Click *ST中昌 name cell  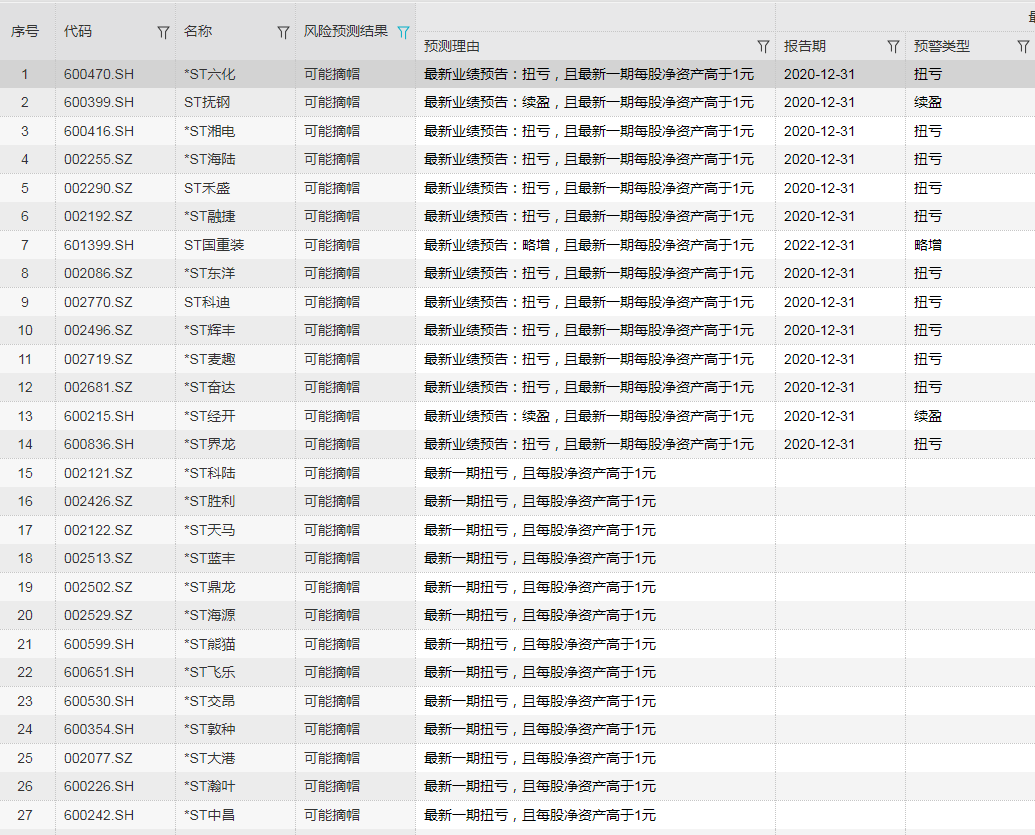[210, 815]
